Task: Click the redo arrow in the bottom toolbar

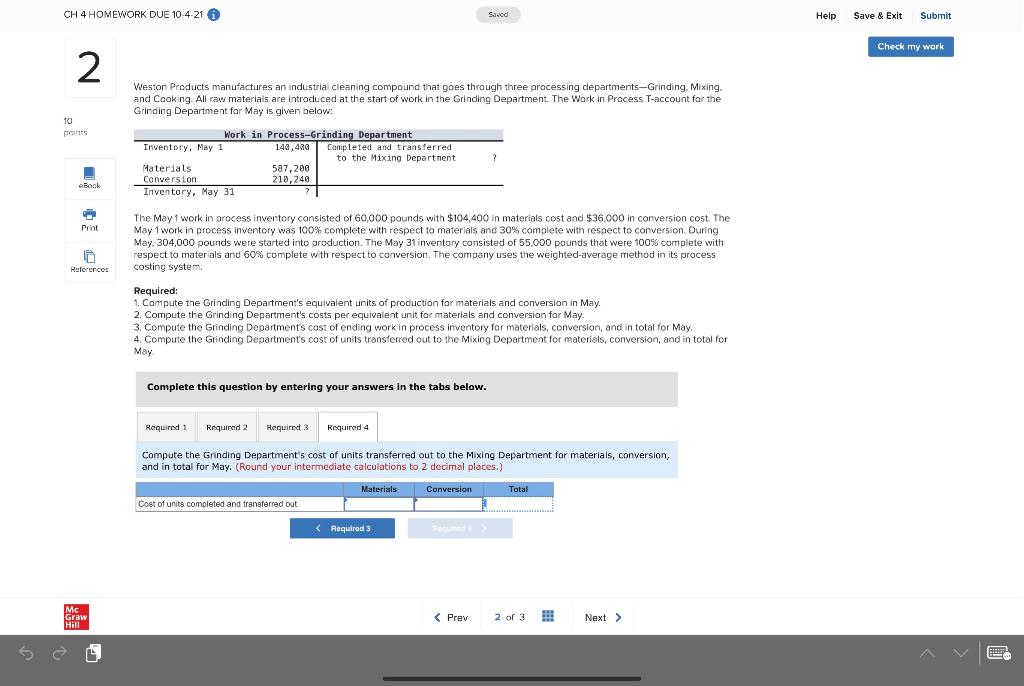Action: click(x=60, y=652)
